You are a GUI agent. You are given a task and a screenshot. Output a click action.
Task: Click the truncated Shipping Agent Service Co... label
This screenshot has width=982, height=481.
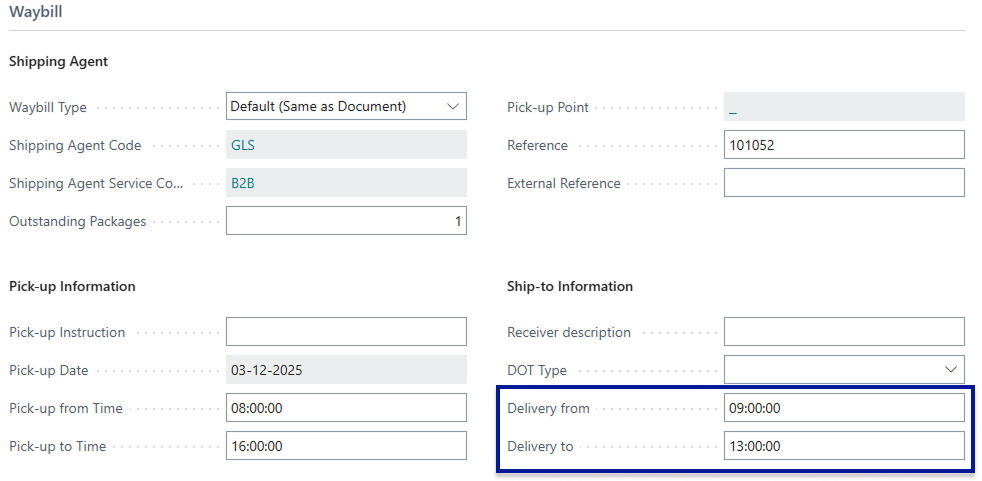point(96,184)
